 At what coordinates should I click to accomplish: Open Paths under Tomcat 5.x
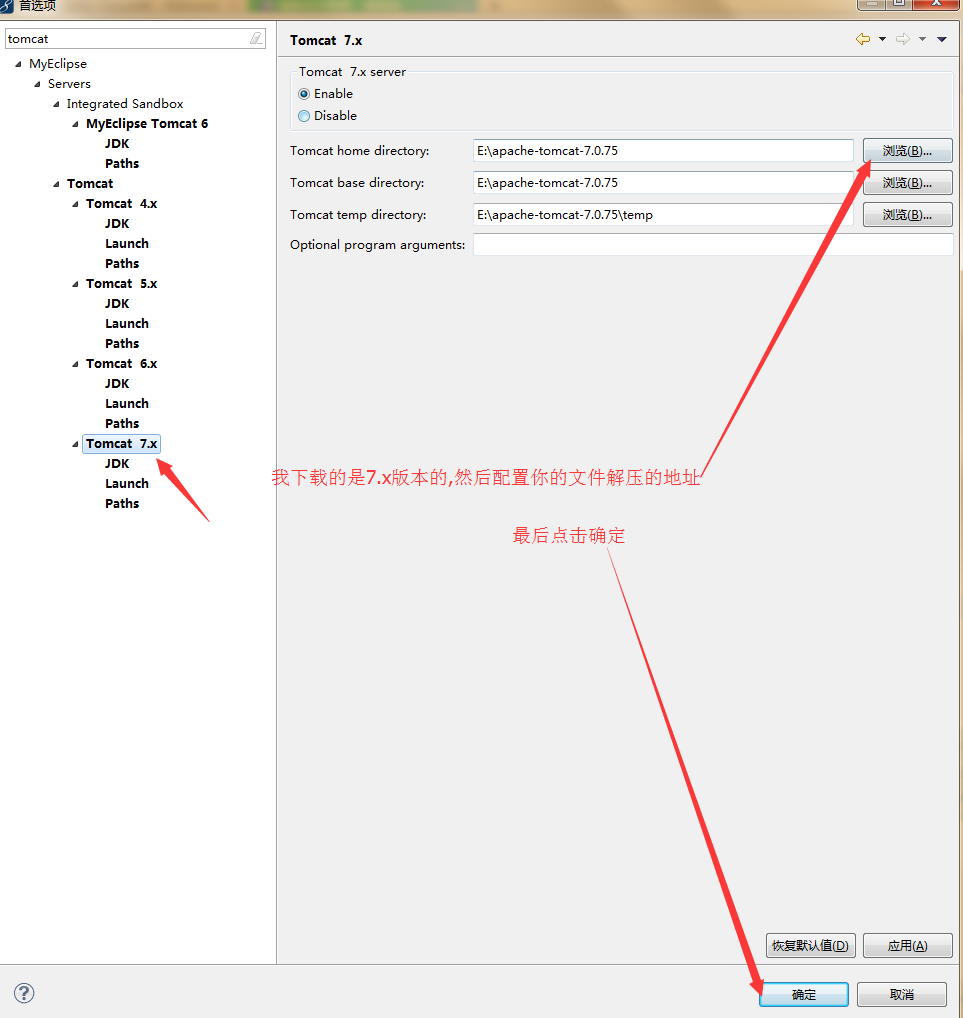click(122, 343)
